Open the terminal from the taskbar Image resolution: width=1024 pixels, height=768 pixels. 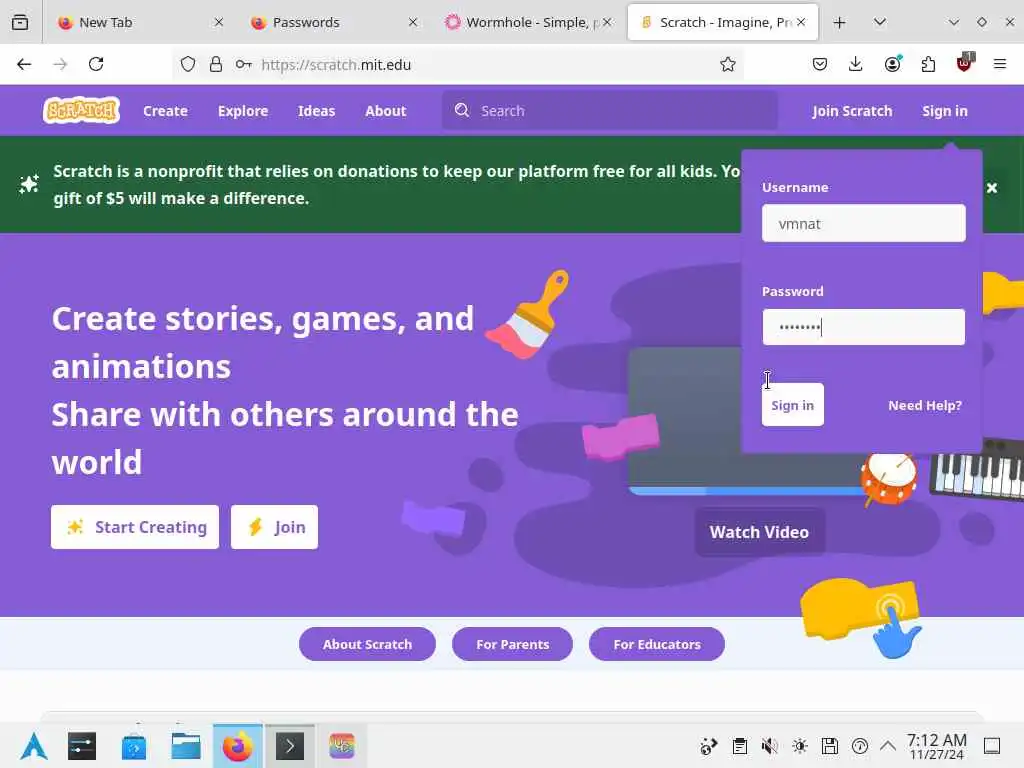pos(290,746)
